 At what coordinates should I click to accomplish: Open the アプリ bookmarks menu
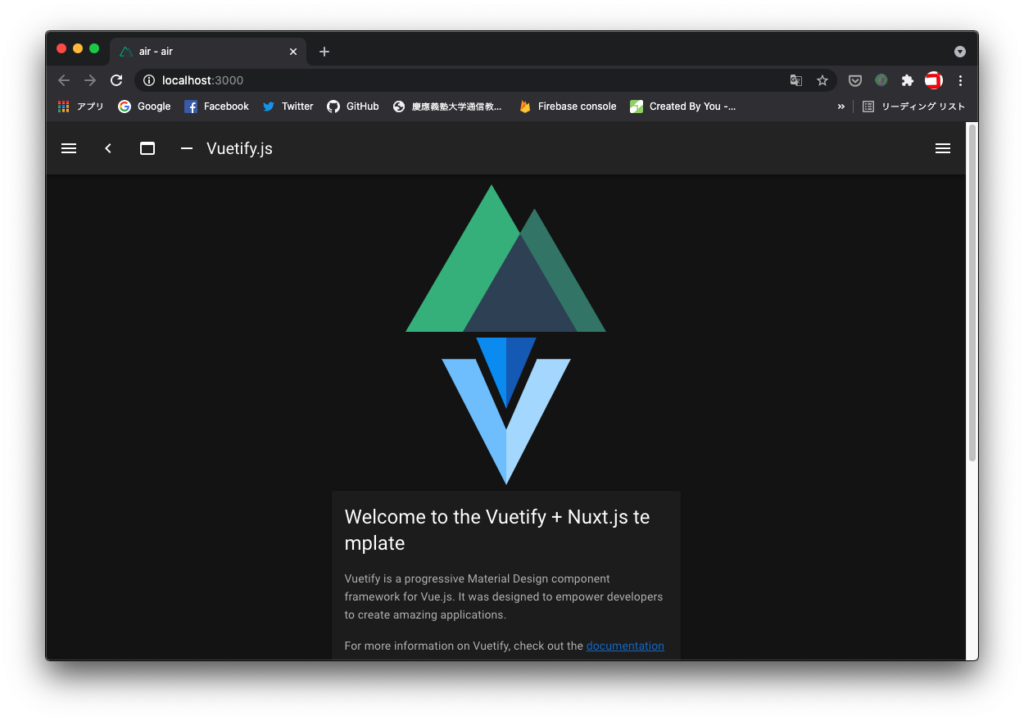(x=80, y=106)
